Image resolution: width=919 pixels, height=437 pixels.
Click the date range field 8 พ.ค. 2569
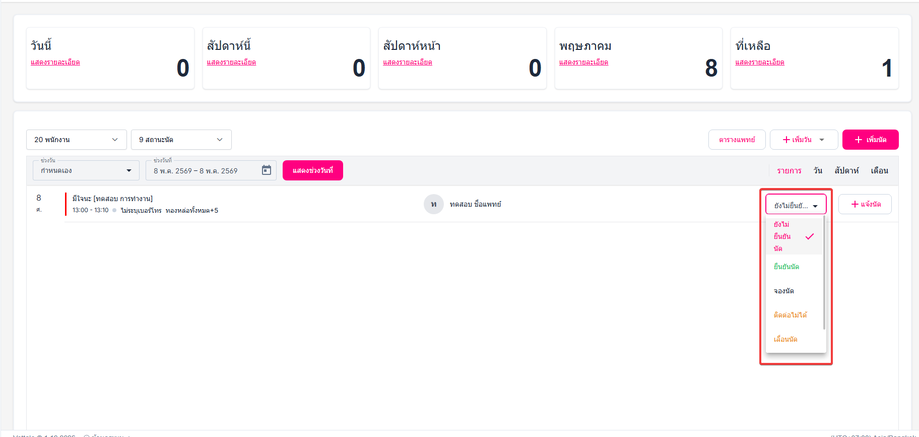(x=209, y=170)
